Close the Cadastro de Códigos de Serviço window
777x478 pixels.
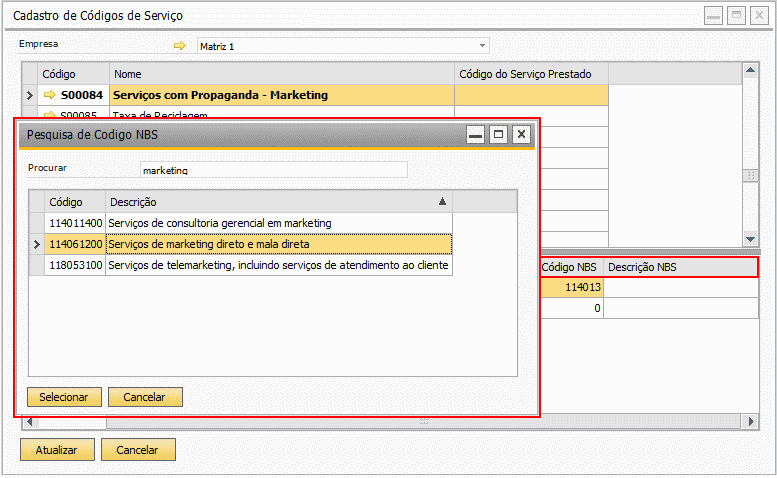coord(759,16)
